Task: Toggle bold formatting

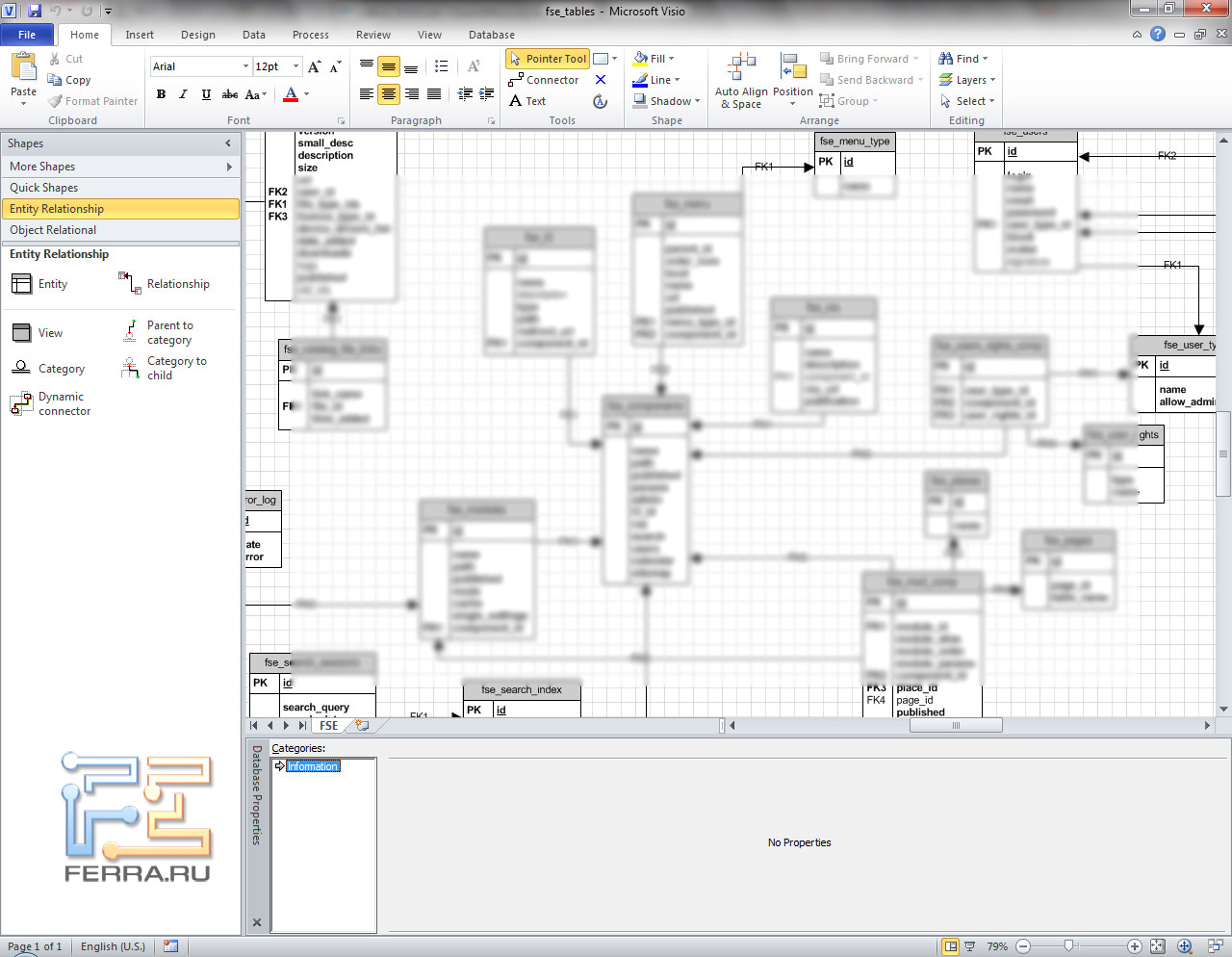Action: 161,94
